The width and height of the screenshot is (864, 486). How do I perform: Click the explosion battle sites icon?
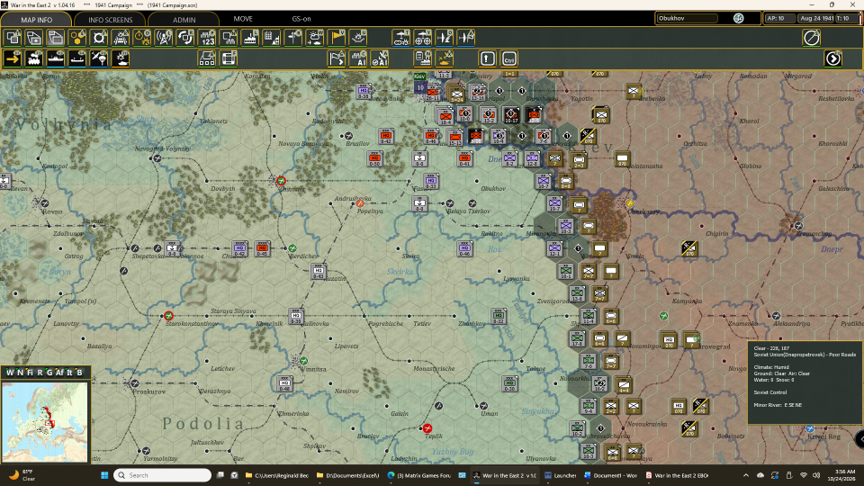pyautogui.click(x=358, y=37)
